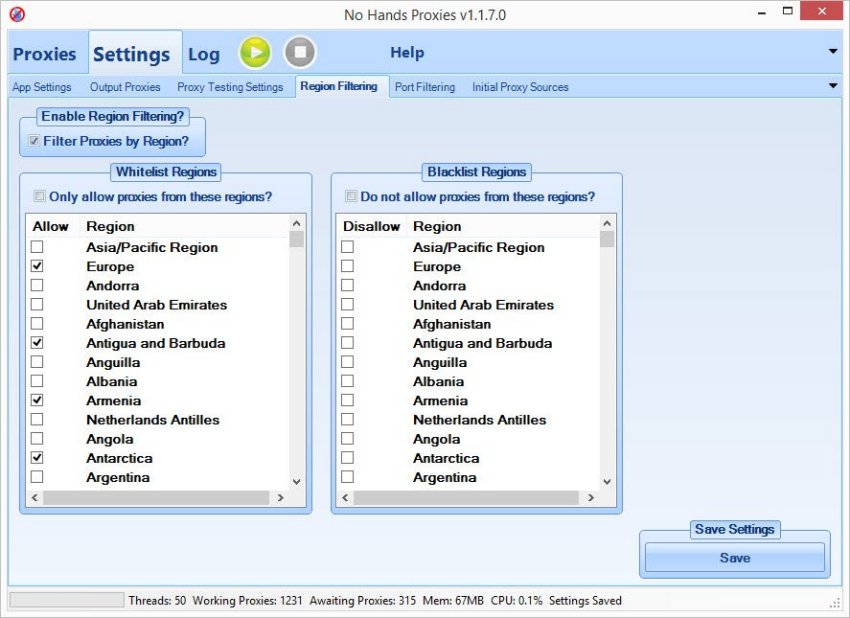Open Initial Proxy Sources sub-tab

(x=520, y=87)
